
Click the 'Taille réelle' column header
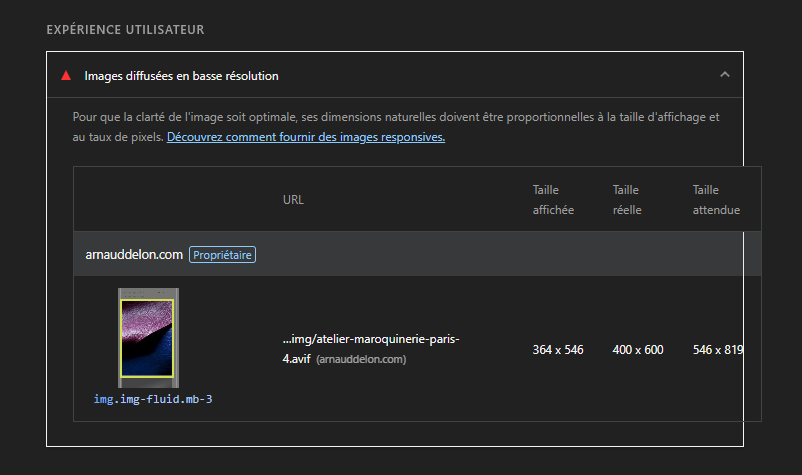pos(627,199)
